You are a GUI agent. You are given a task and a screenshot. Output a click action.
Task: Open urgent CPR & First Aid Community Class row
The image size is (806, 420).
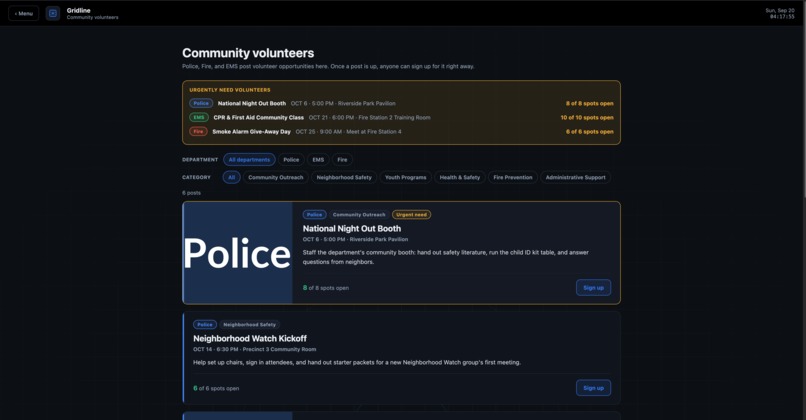coord(401,117)
